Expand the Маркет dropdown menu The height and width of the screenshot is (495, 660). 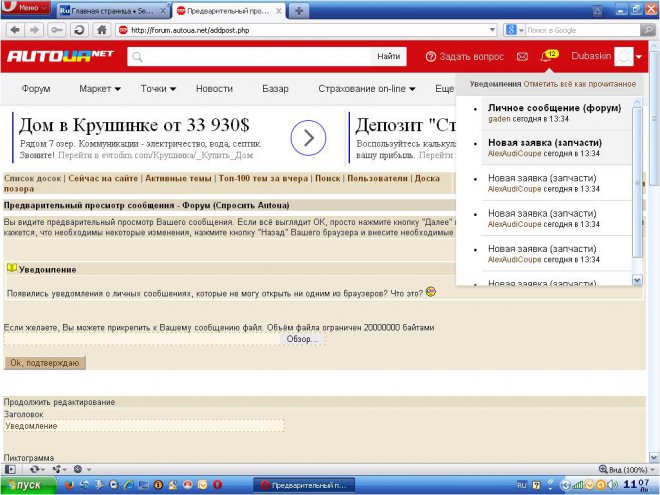(x=100, y=89)
